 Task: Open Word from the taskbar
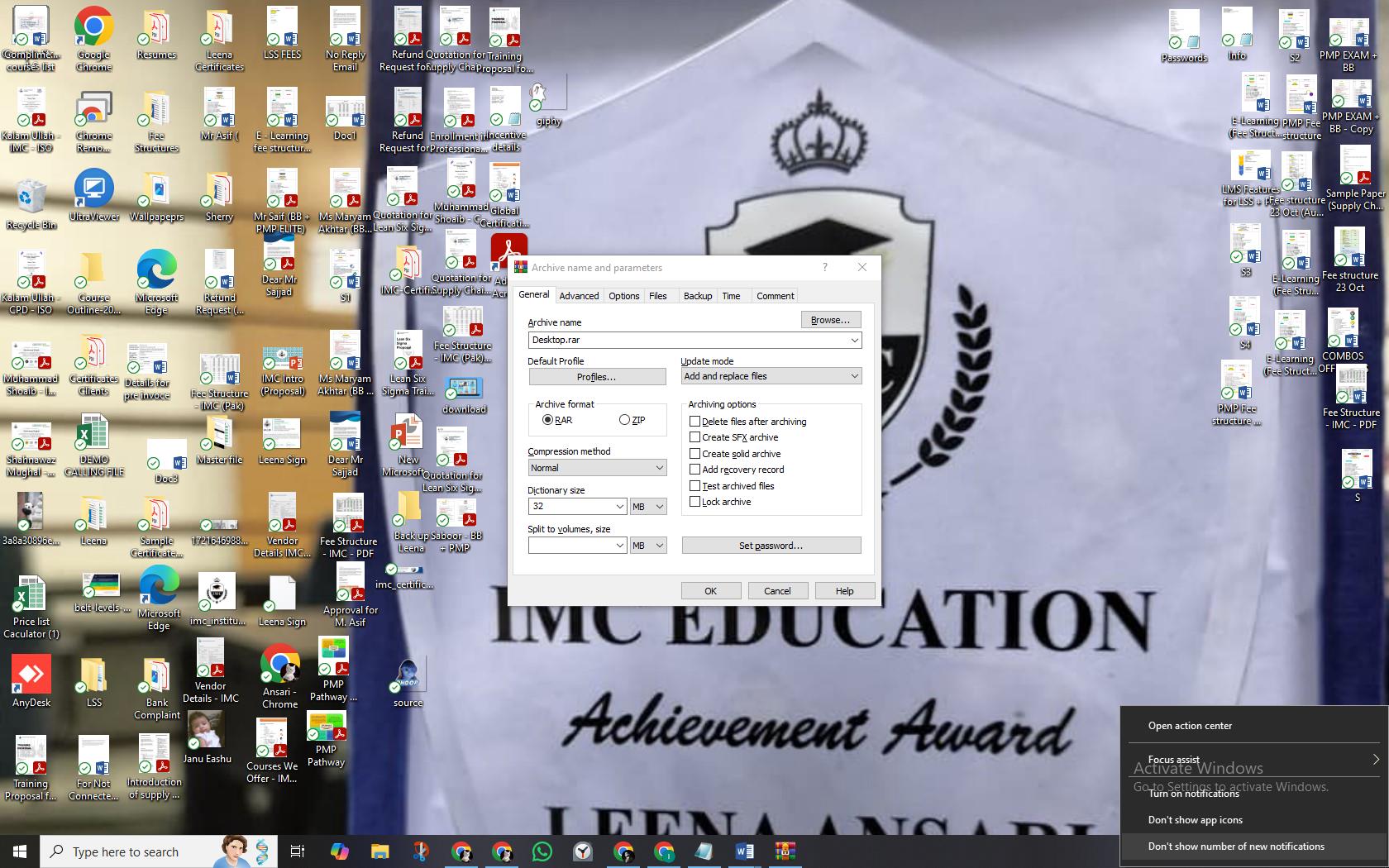click(x=744, y=851)
